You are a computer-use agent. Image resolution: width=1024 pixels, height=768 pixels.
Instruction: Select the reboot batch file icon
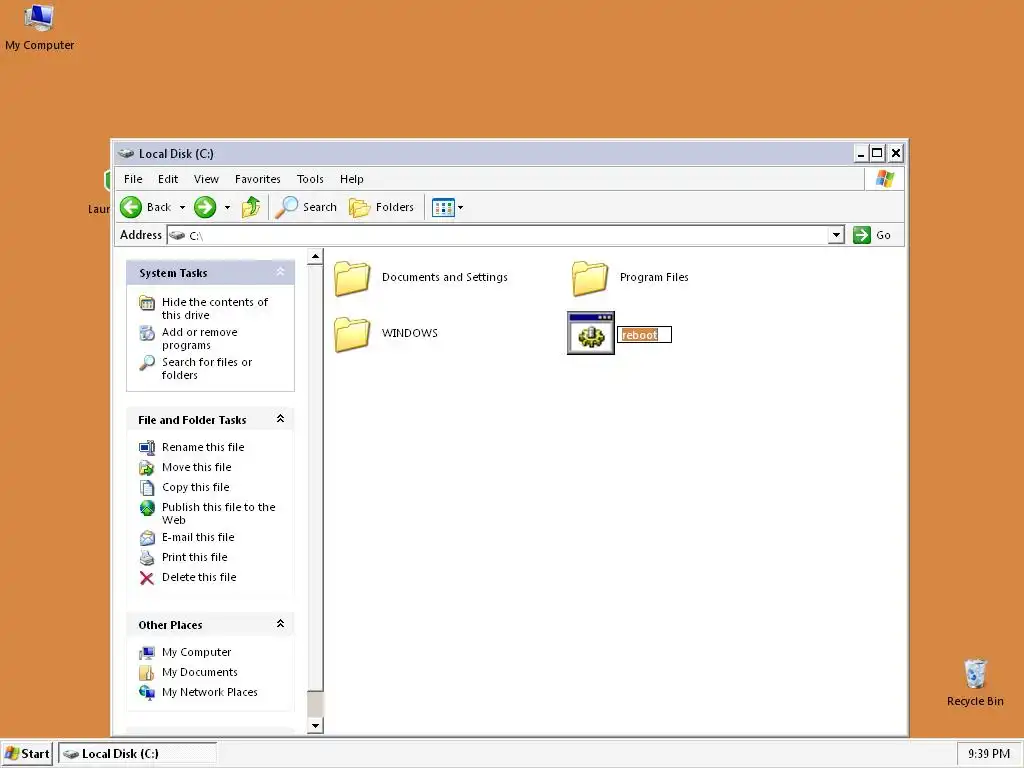590,333
